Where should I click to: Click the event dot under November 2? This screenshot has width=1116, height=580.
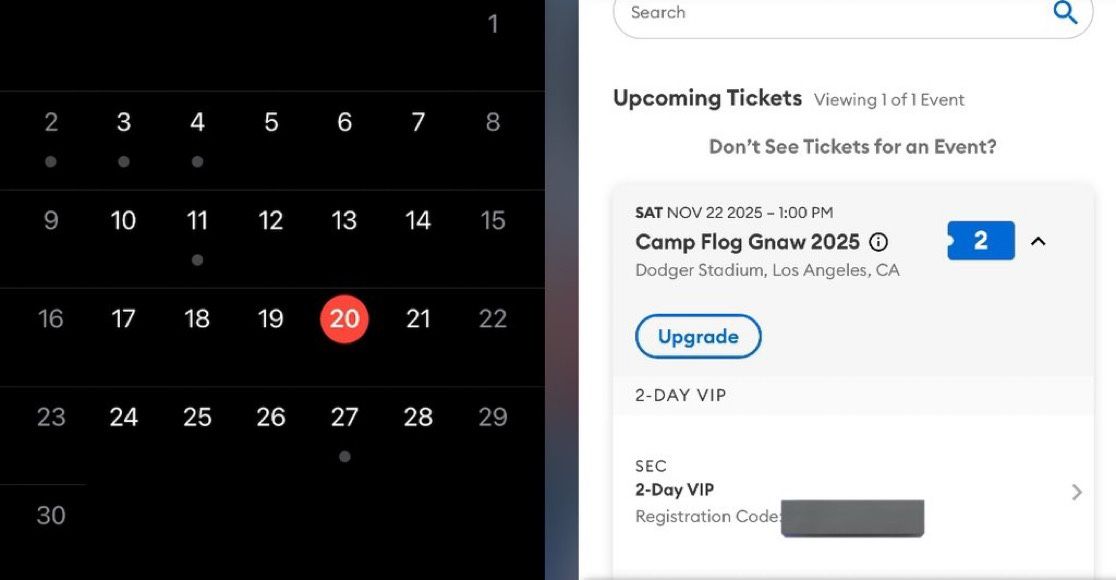coord(50,160)
